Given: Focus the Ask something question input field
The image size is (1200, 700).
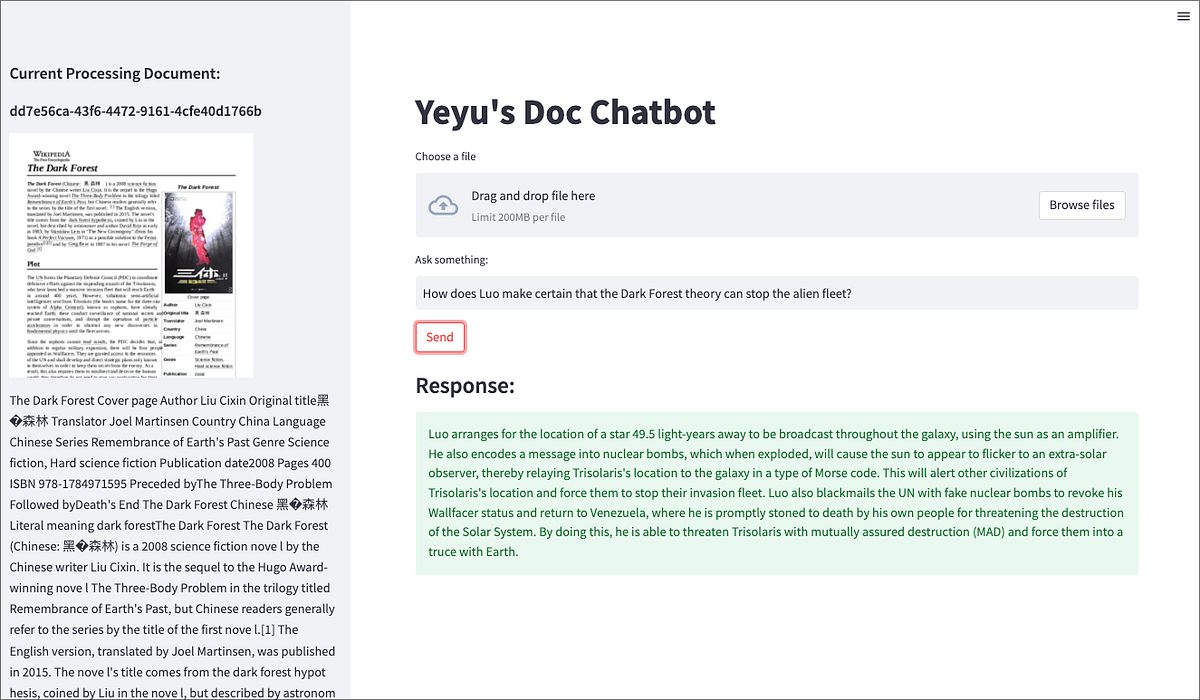Looking at the screenshot, I should (x=777, y=293).
